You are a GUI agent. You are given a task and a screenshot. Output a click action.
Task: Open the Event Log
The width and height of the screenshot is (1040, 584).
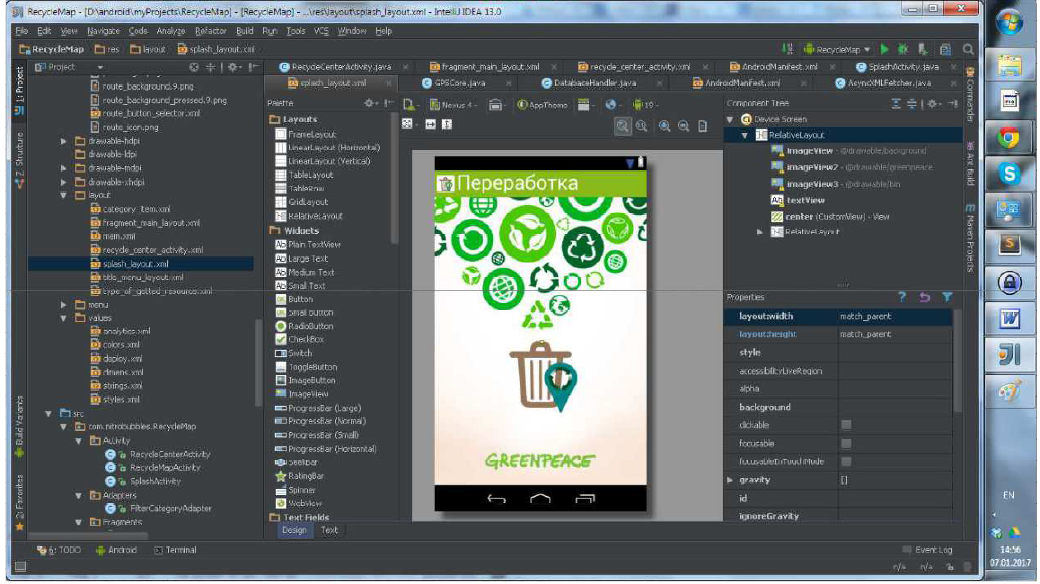click(927, 550)
